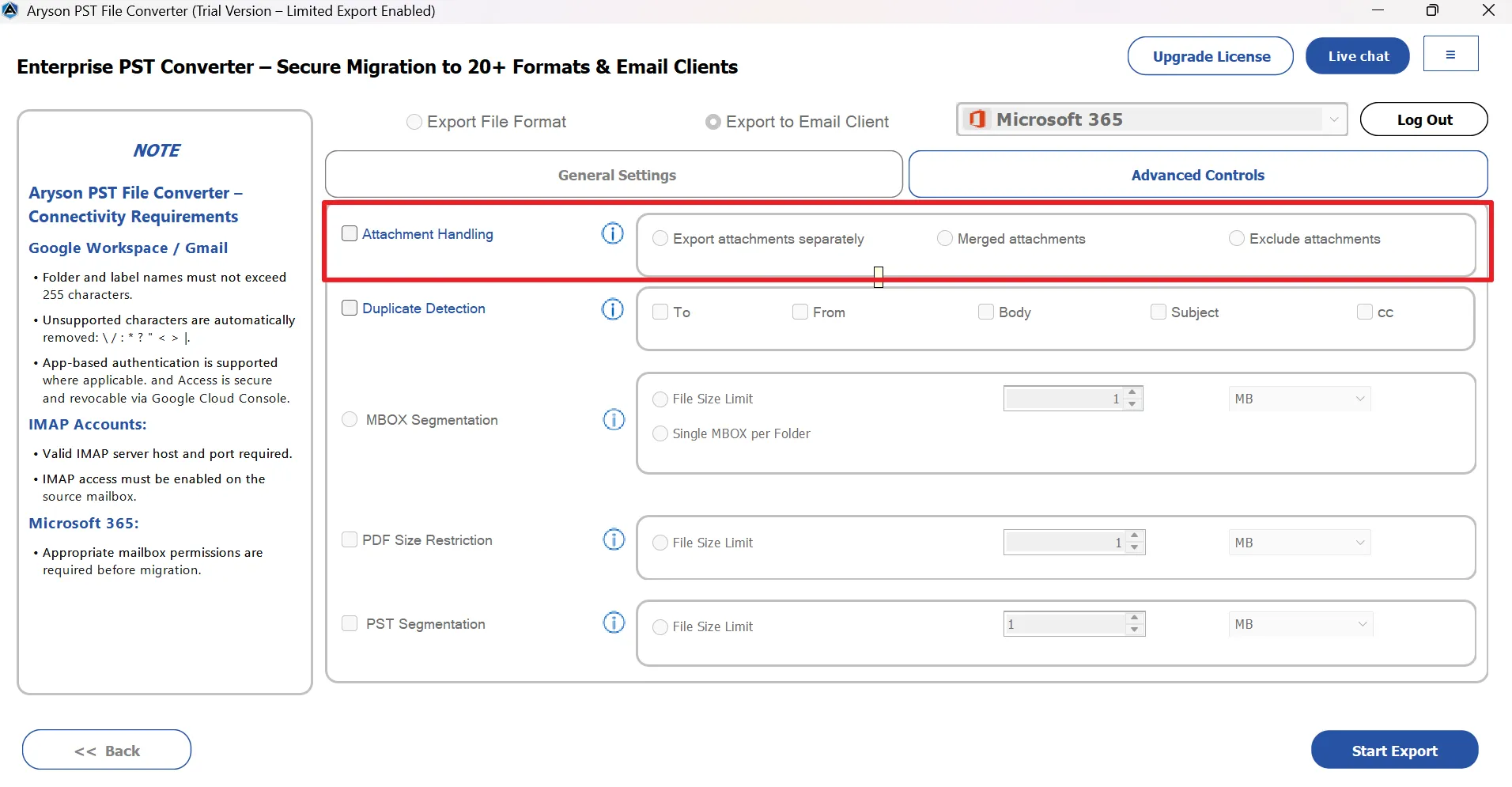Choose Exclude attachments option
The height and width of the screenshot is (787, 1512).
click(1237, 238)
